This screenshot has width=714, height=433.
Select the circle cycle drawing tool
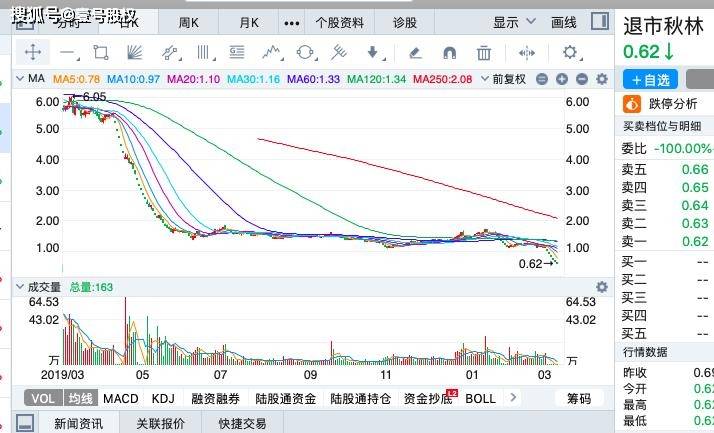306,53
